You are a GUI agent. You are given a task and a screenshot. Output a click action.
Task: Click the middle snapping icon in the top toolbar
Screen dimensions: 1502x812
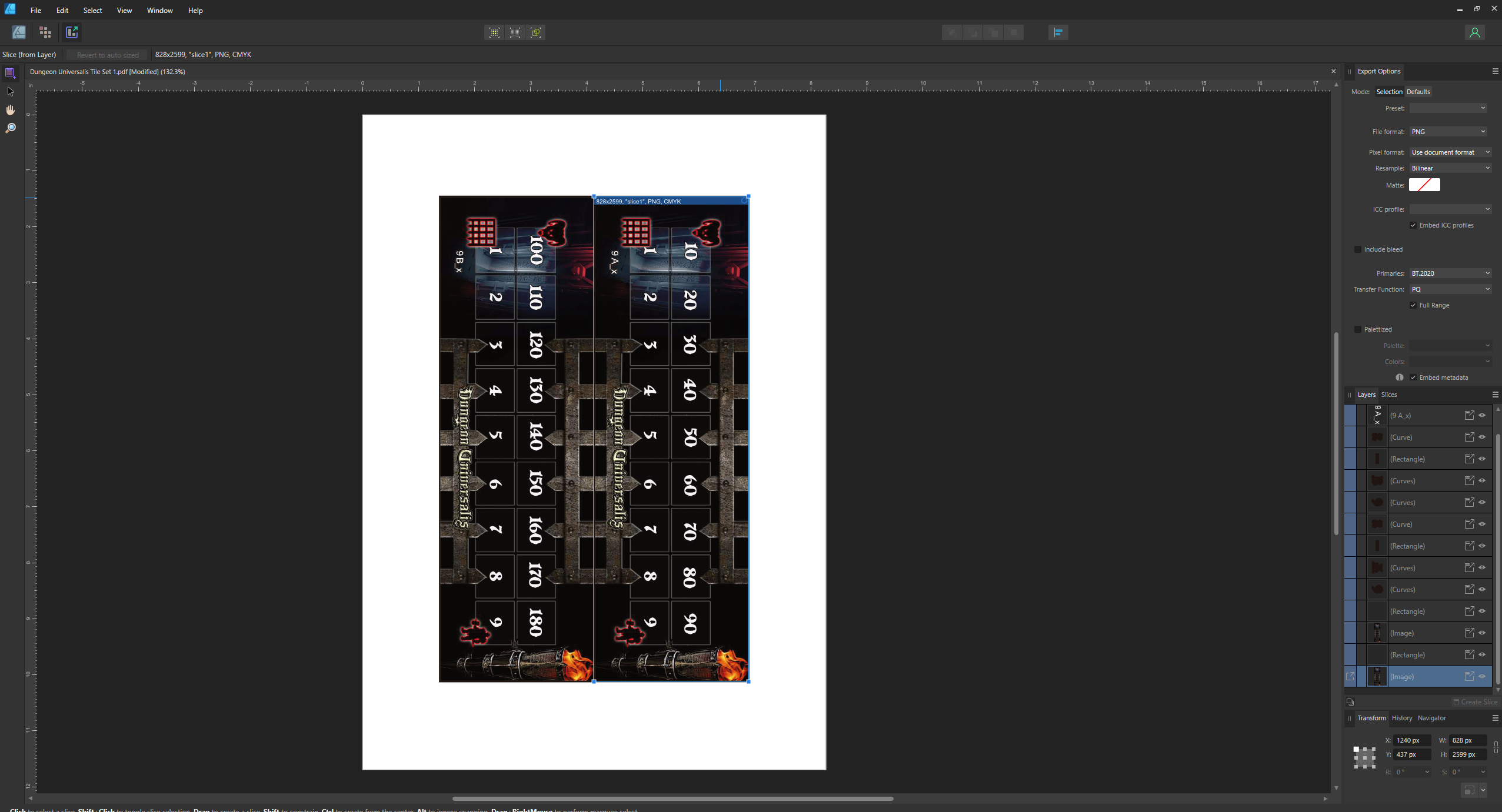pos(515,32)
